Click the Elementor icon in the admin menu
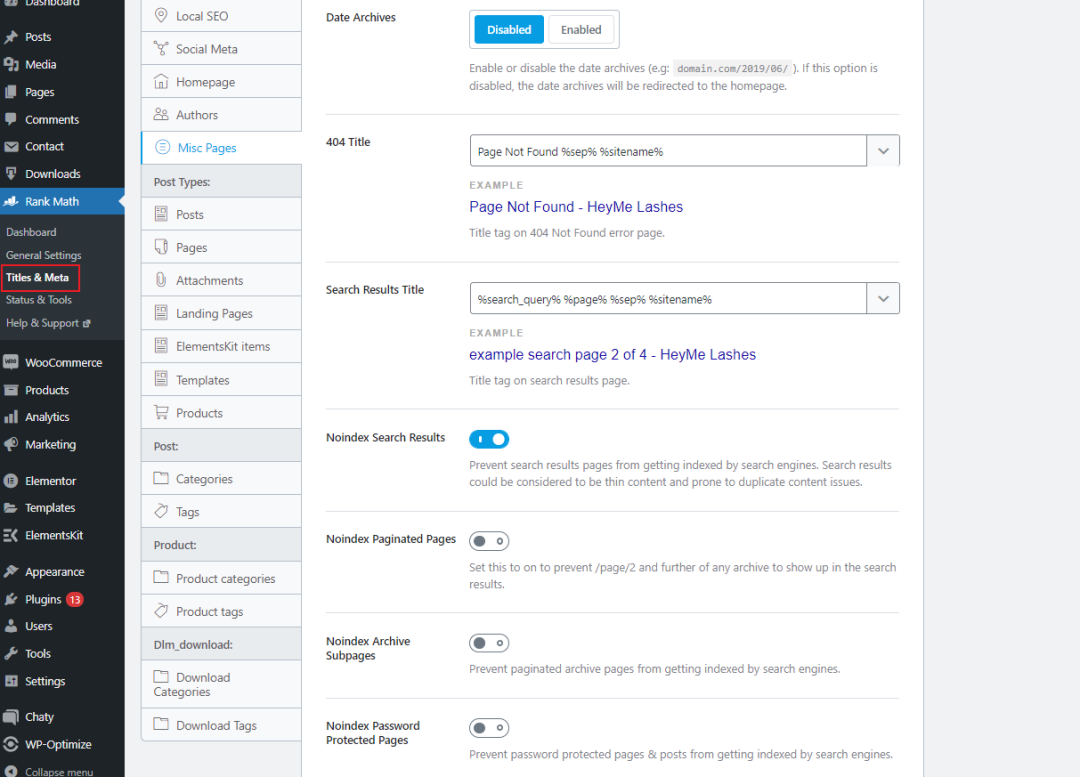This screenshot has height=777, width=1080. coord(11,481)
